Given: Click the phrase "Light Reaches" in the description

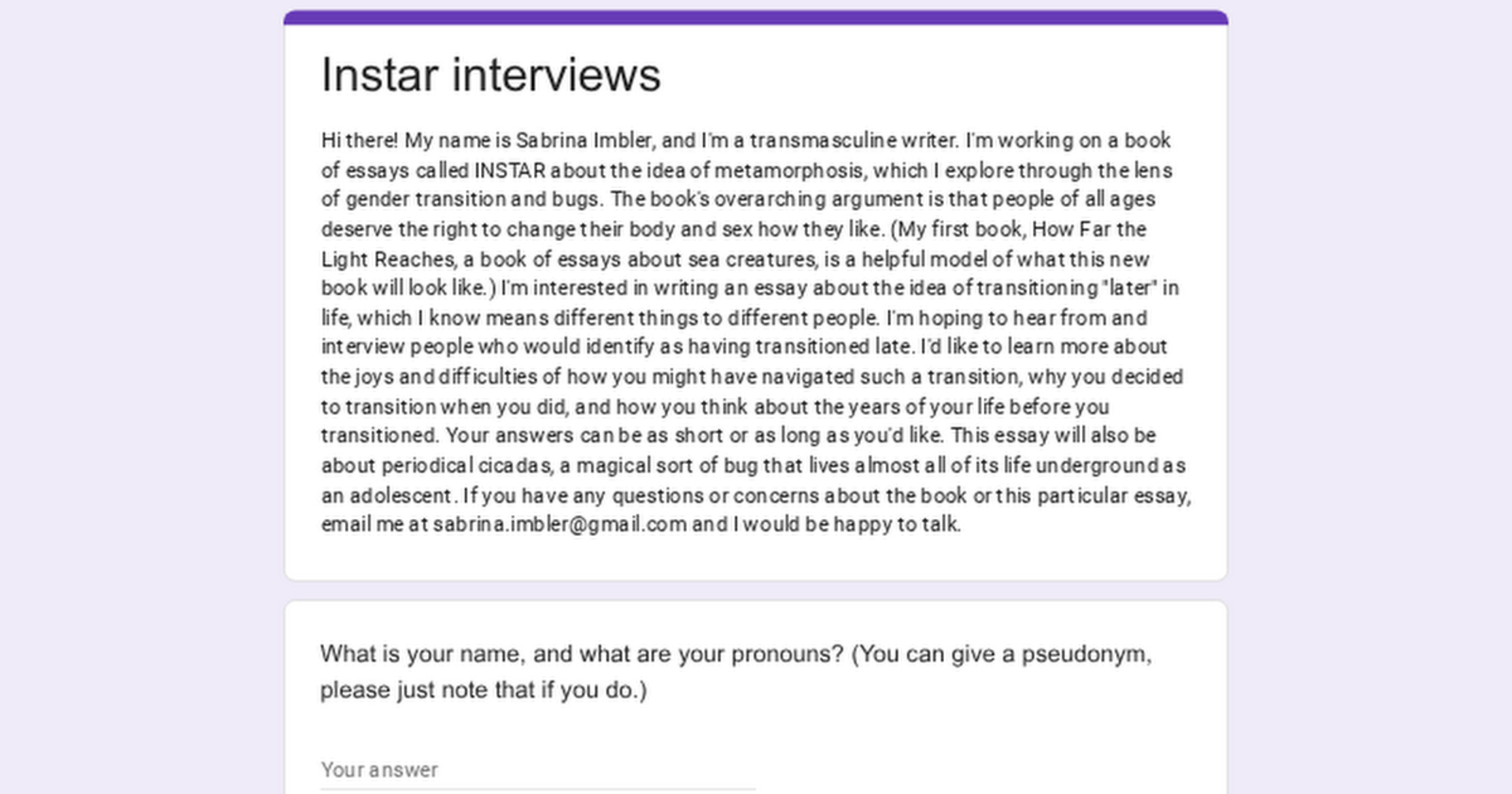Looking at the screenshot, I should pyautogui.click(x=389, y=259).
